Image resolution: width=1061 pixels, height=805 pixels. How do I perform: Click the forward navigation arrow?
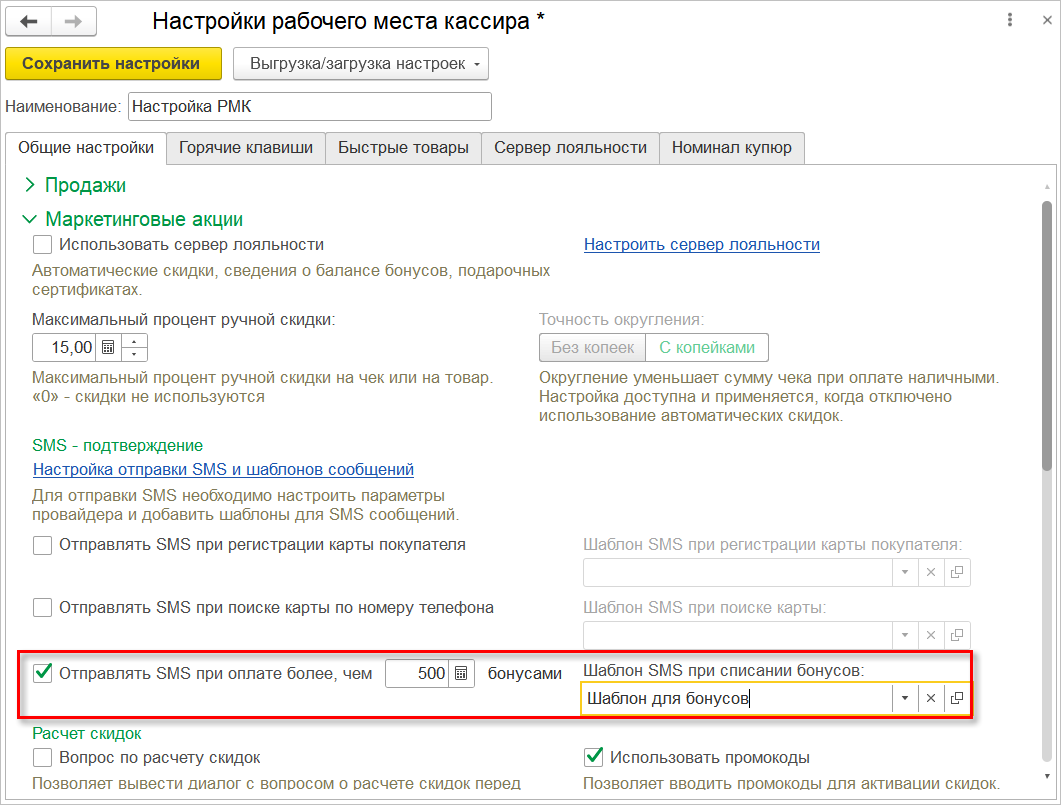(x=74, y=21)
